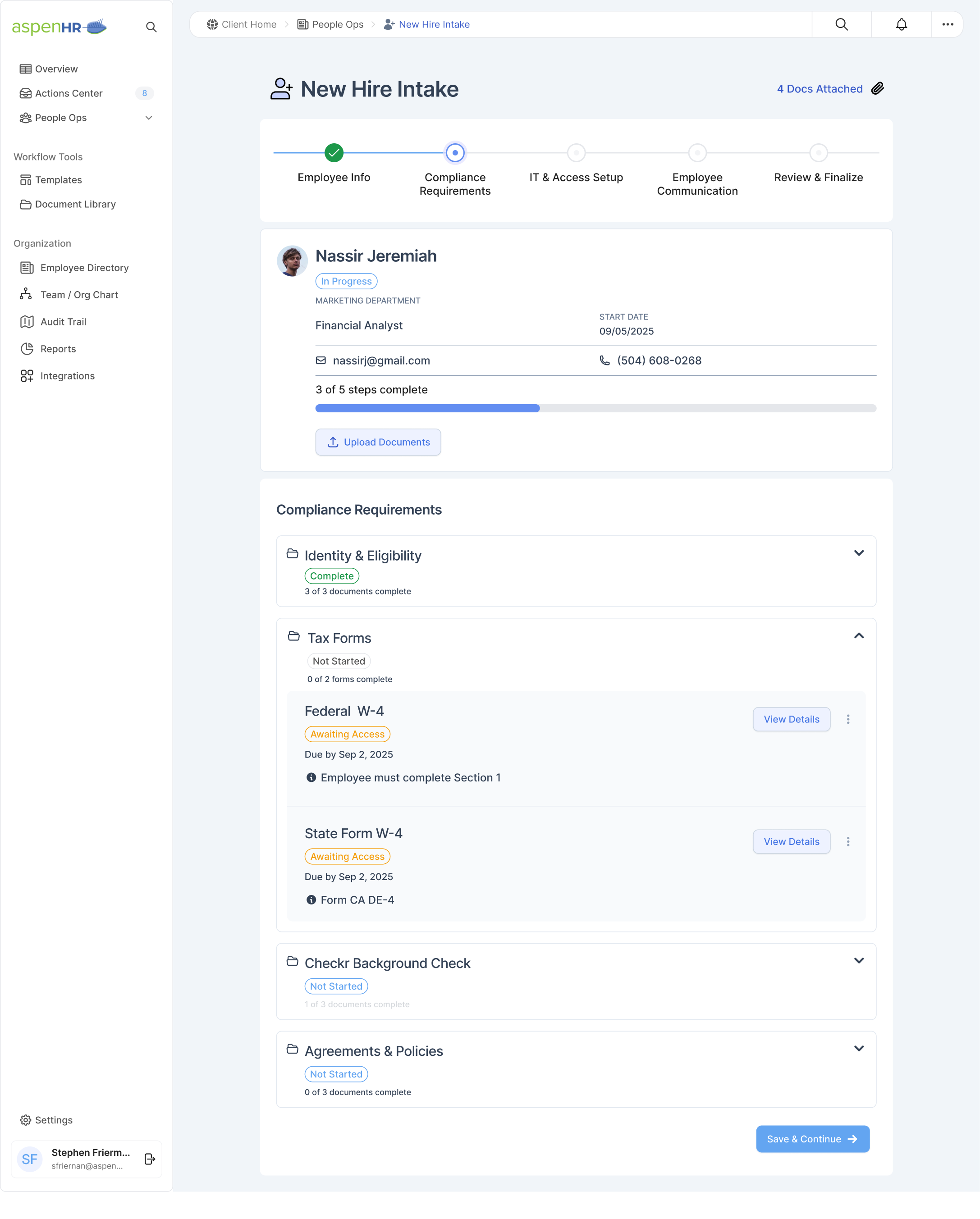Click the Upload Documents button
This screenshot has height=1219, width=980.
(378, 442)
